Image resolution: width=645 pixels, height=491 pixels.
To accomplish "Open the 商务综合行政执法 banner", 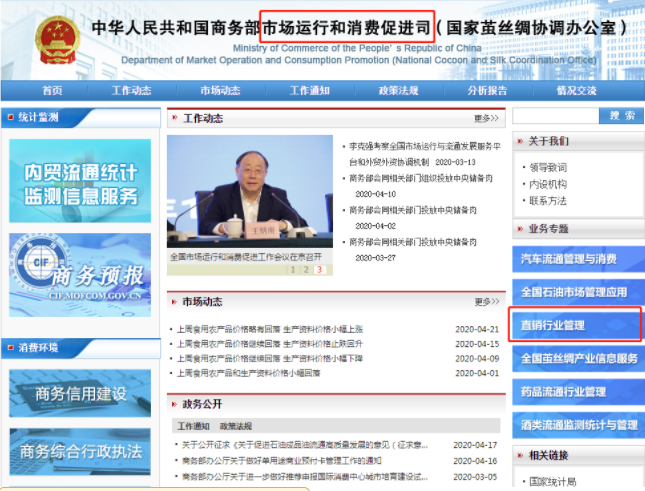I will (80, 451).
